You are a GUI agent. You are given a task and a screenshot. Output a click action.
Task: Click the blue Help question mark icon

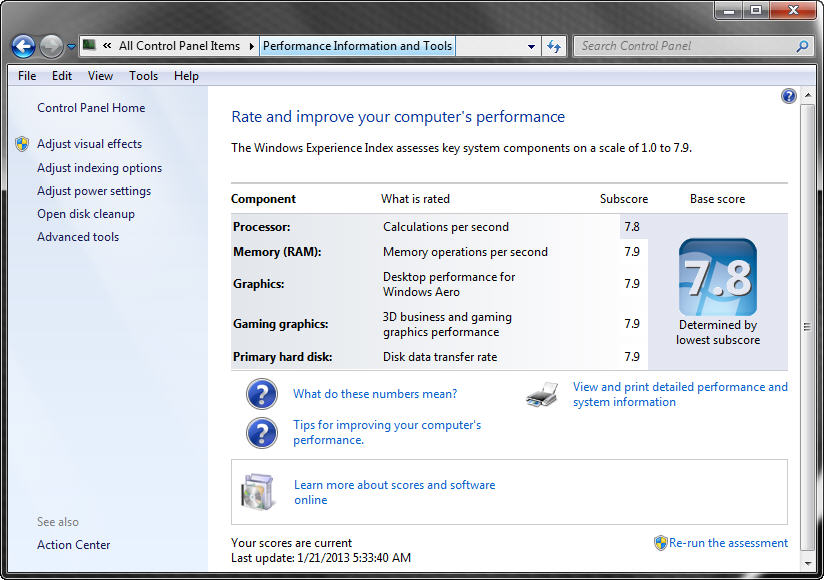pyautogui.click(x=788, y=96)
